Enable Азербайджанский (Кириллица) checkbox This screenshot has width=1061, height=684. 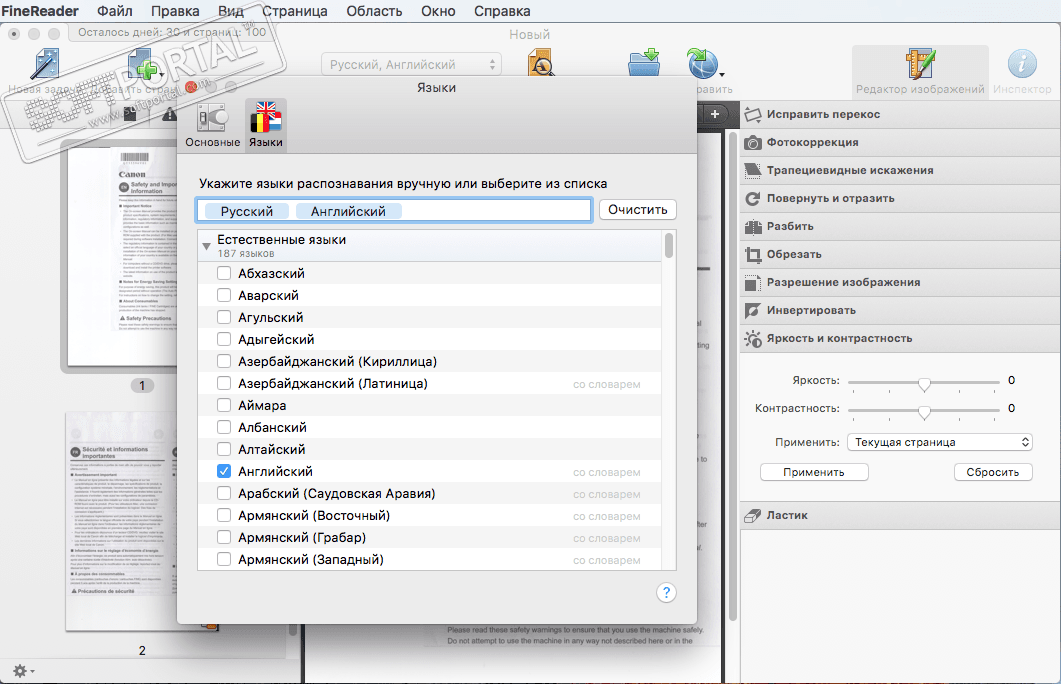click(224, 361)
